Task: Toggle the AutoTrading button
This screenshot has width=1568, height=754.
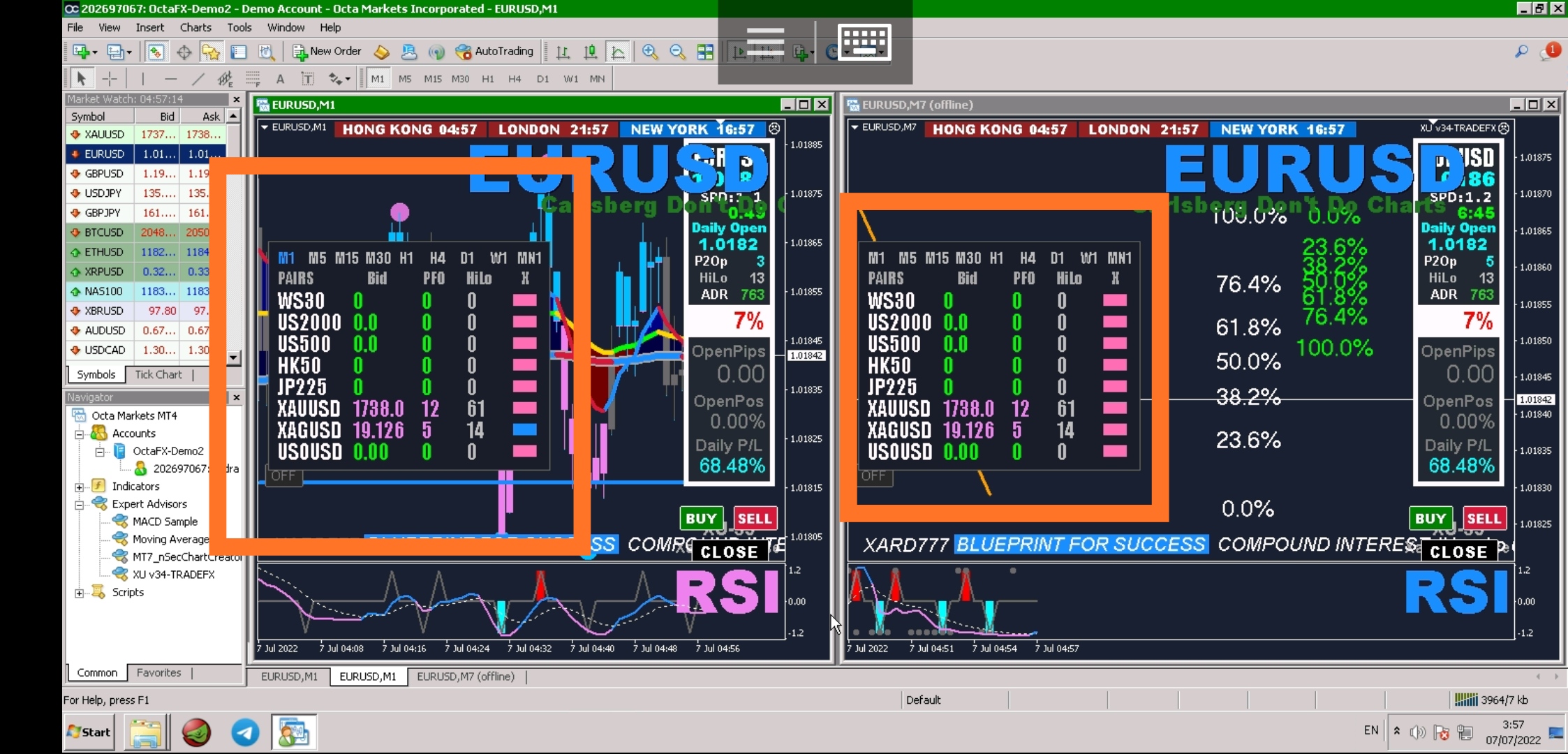Action: click(x=494, y=52)
